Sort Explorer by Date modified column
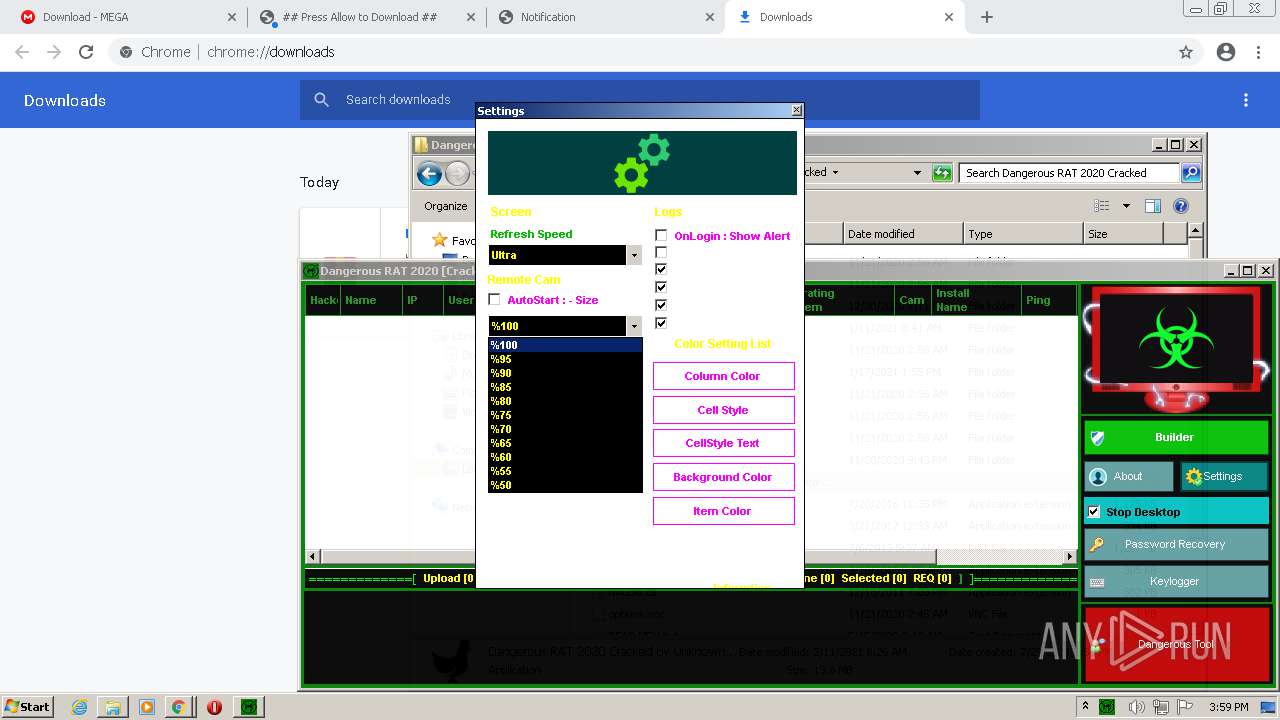Viewport: 1280px width, 720px height. tap(903, 234)
